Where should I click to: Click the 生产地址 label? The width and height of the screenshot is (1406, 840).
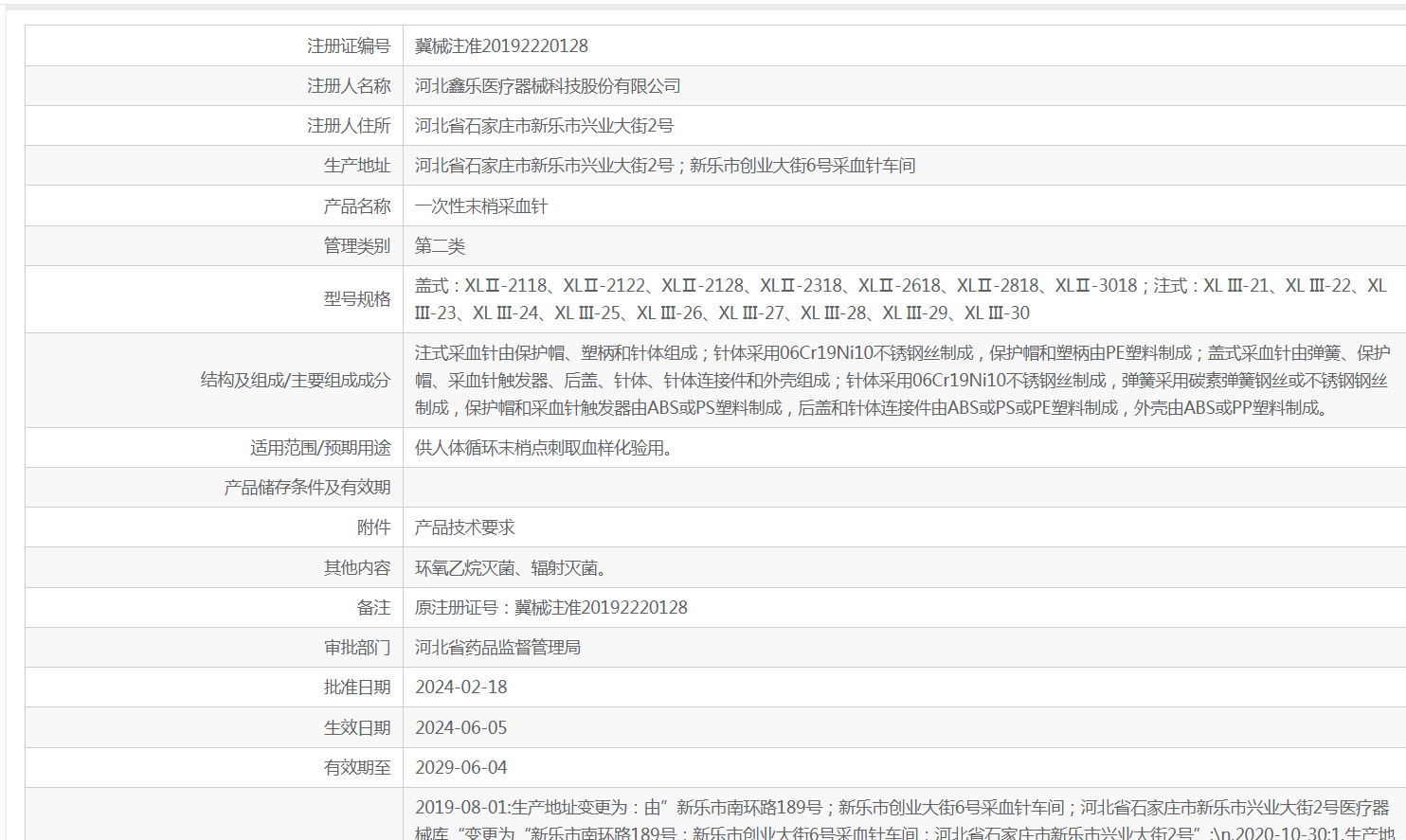click(x=356, y=165)
